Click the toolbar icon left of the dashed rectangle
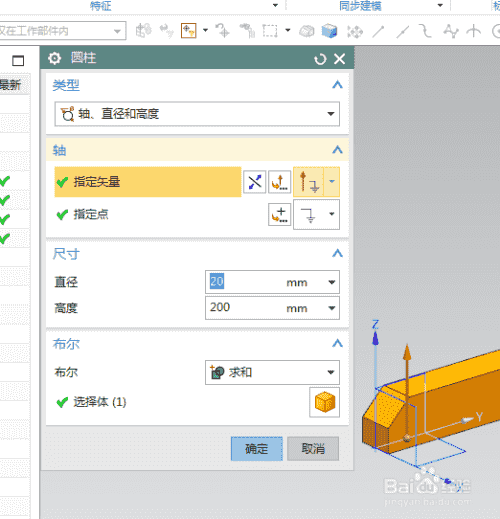The image size is (500, 519). 247,31
